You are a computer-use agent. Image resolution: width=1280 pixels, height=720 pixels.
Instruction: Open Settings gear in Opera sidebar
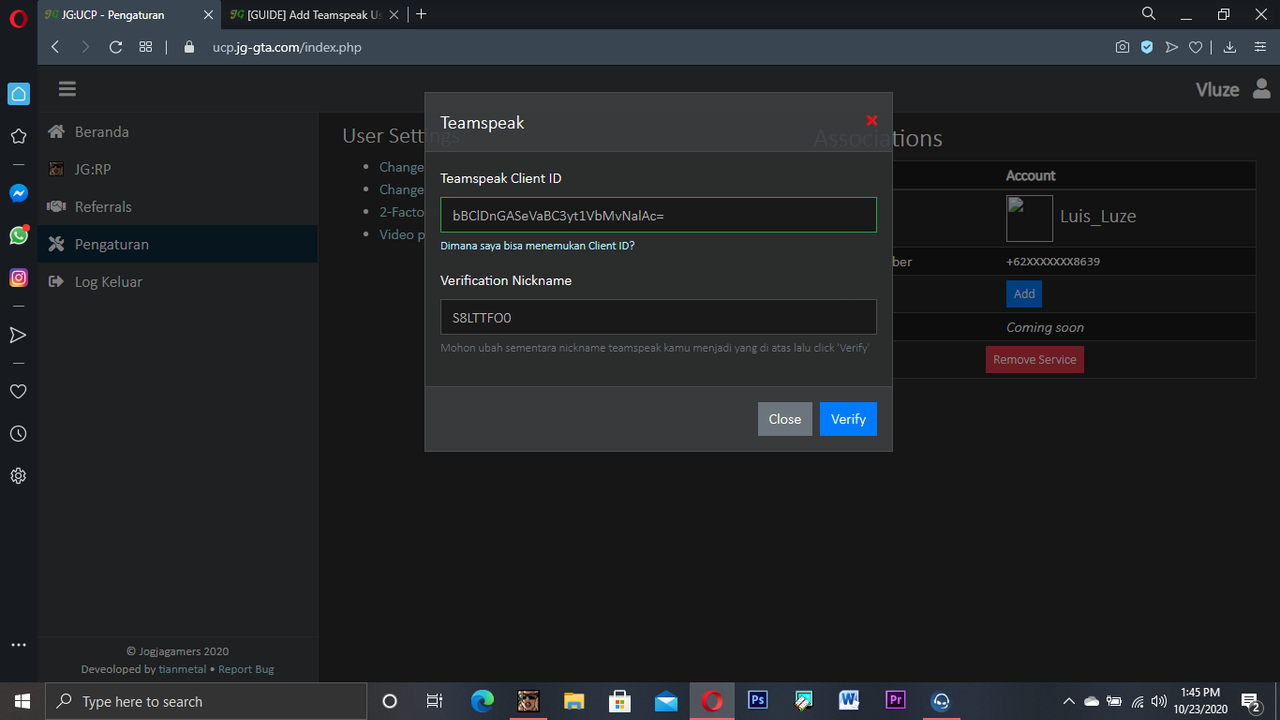click(x=18, y=476)
